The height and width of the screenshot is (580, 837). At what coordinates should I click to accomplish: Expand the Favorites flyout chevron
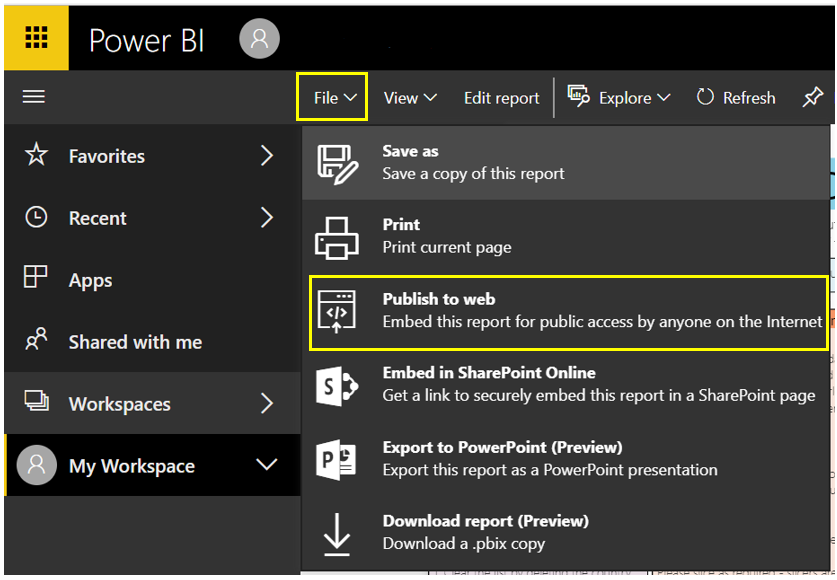tap(267, 155)
